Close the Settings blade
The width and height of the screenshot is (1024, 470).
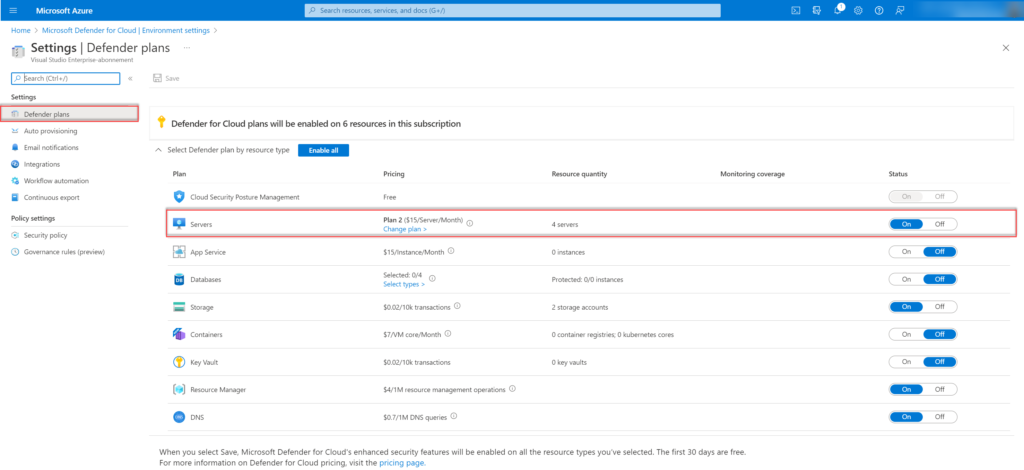click(x=1006, y=48)
